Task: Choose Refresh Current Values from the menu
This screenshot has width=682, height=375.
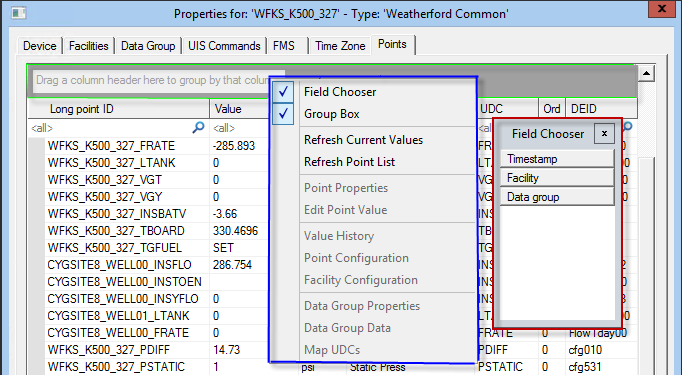Action: click(x=363, y=140)
